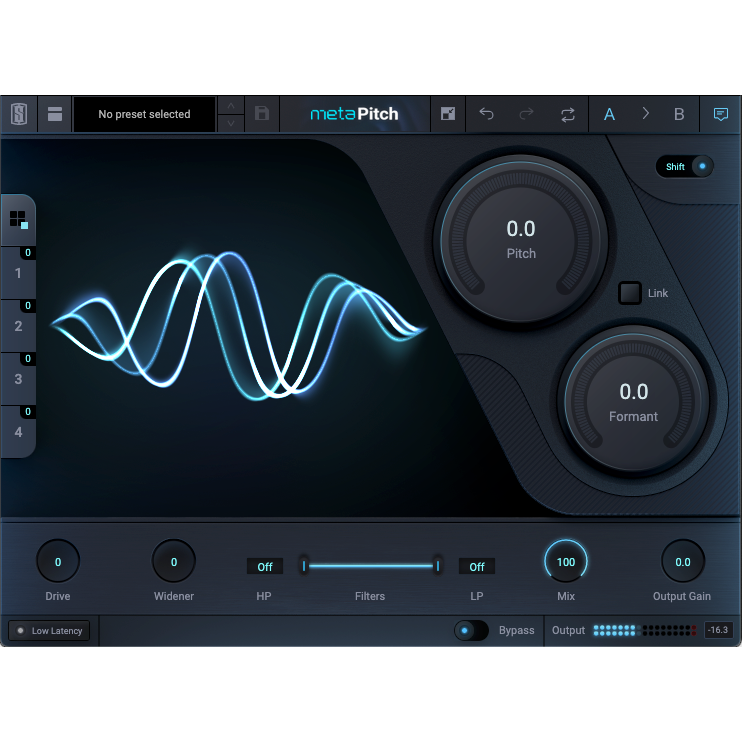Undo the last change
Screen dimensions: 742x742
tap(487, 114)
